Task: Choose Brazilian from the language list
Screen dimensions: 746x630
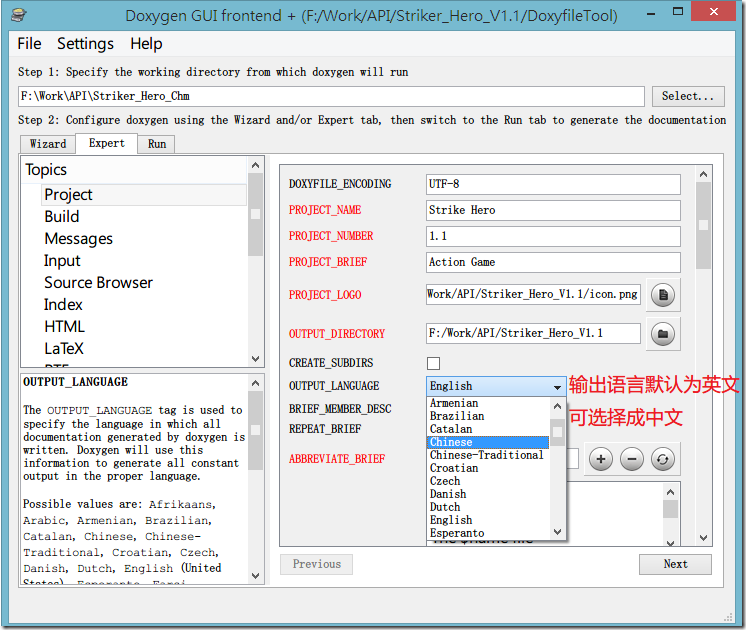Action: [488, 416]
